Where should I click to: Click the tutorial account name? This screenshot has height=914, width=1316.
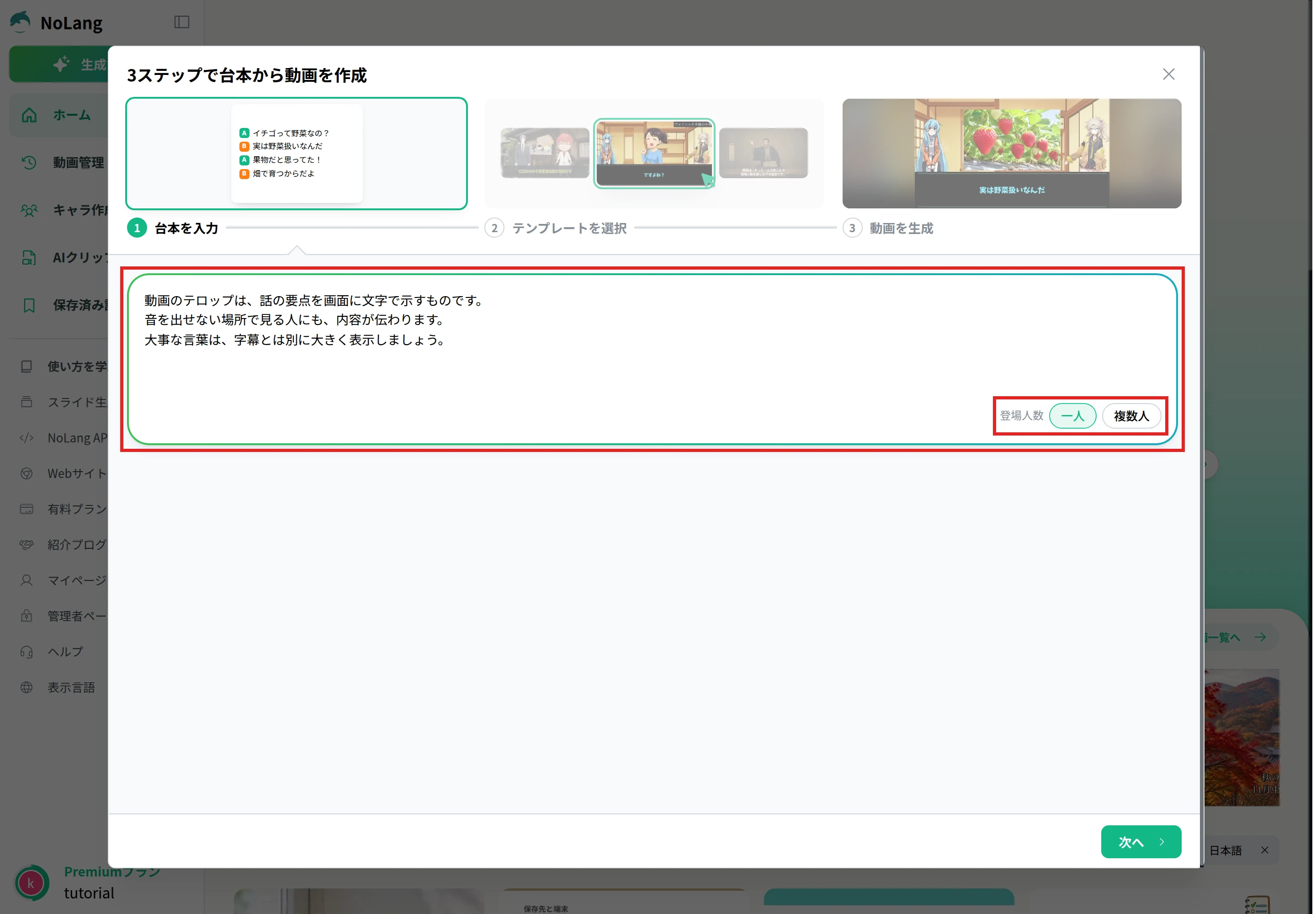pyautogui.click(x=89, y=893)
